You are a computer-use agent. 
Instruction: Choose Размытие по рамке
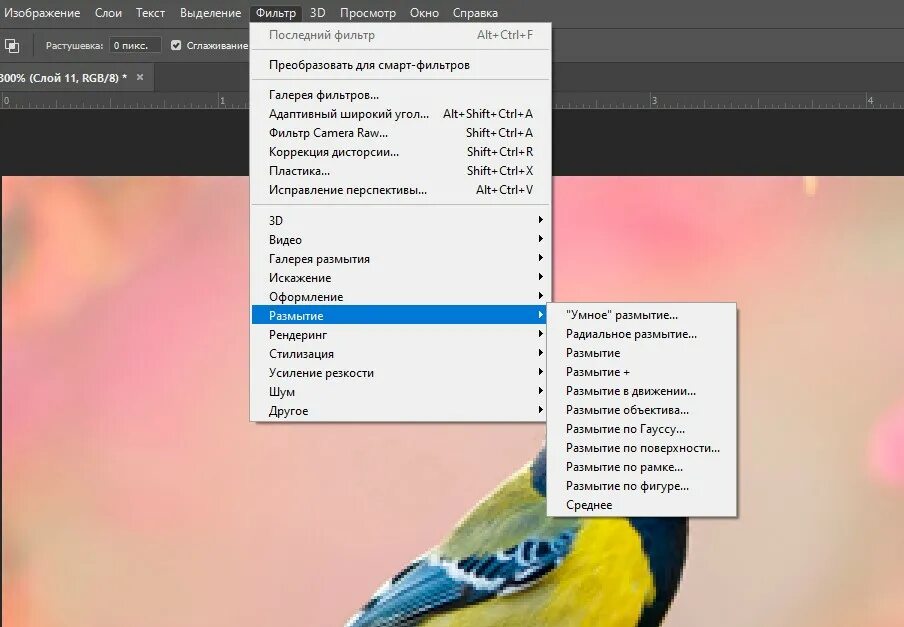click(x=642, y=467)
